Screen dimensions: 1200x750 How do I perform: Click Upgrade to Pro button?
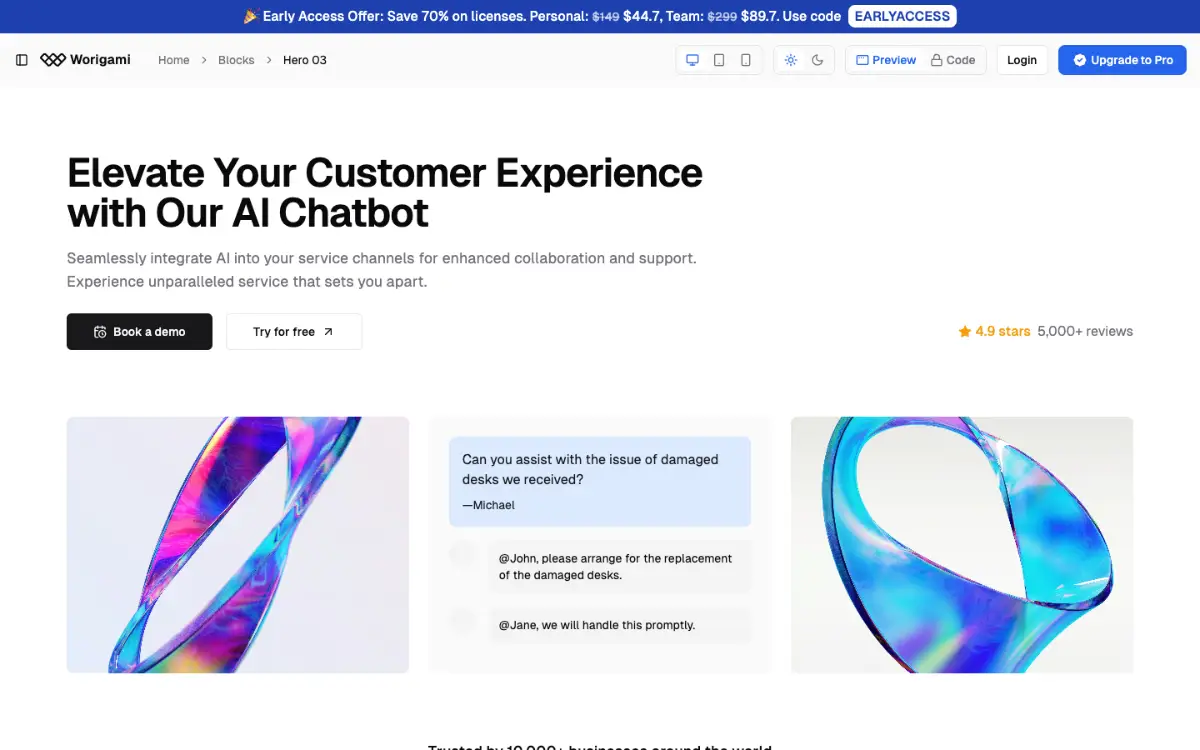pos(1122,60)
